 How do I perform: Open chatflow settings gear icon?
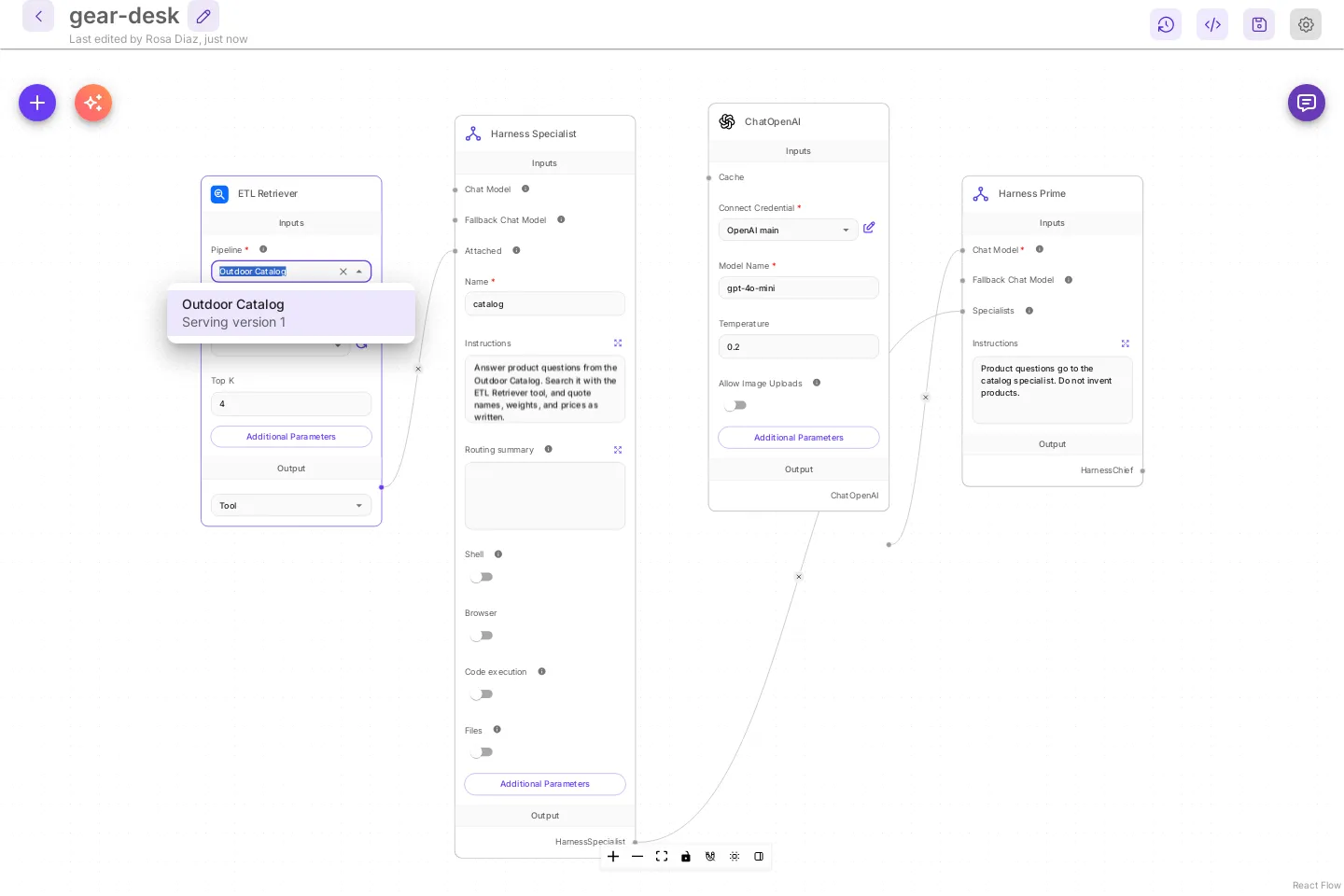[1306, 24]
